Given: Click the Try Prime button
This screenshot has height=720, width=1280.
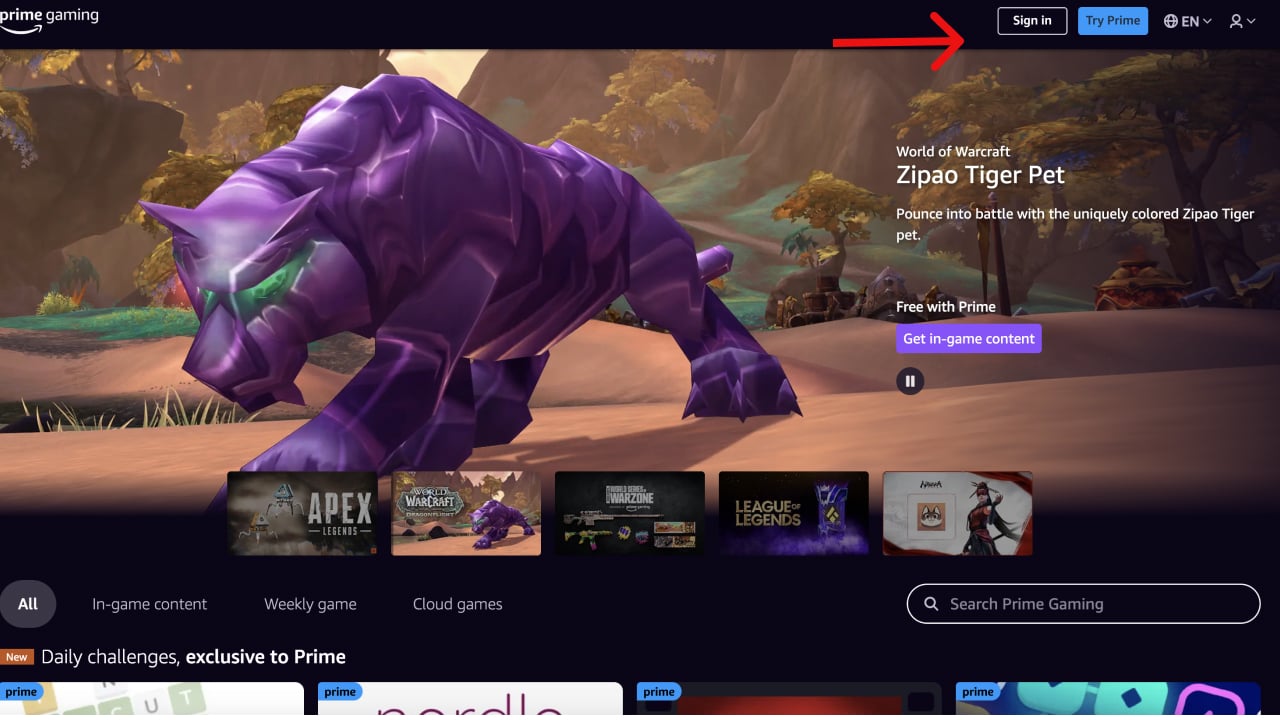Looking at the screenshot, I should (x=1112, y=20).
